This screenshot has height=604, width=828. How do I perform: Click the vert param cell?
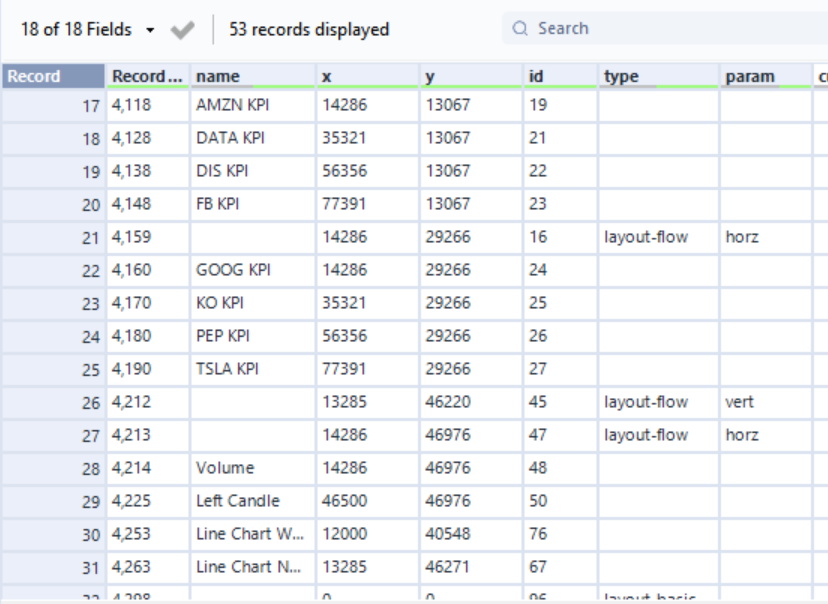pos(739,402)
